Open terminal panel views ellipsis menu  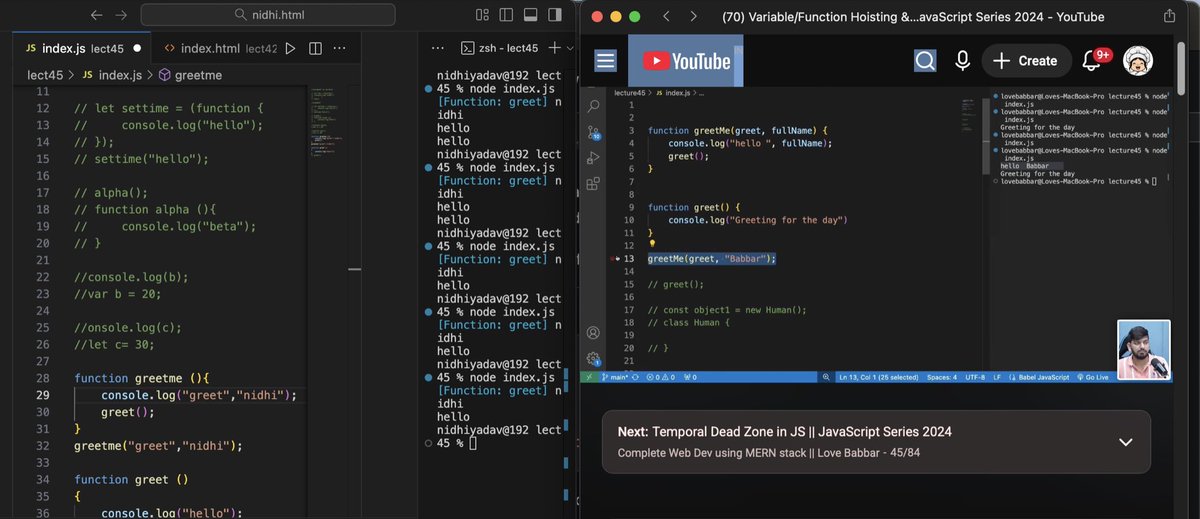(x=437, y=48)
